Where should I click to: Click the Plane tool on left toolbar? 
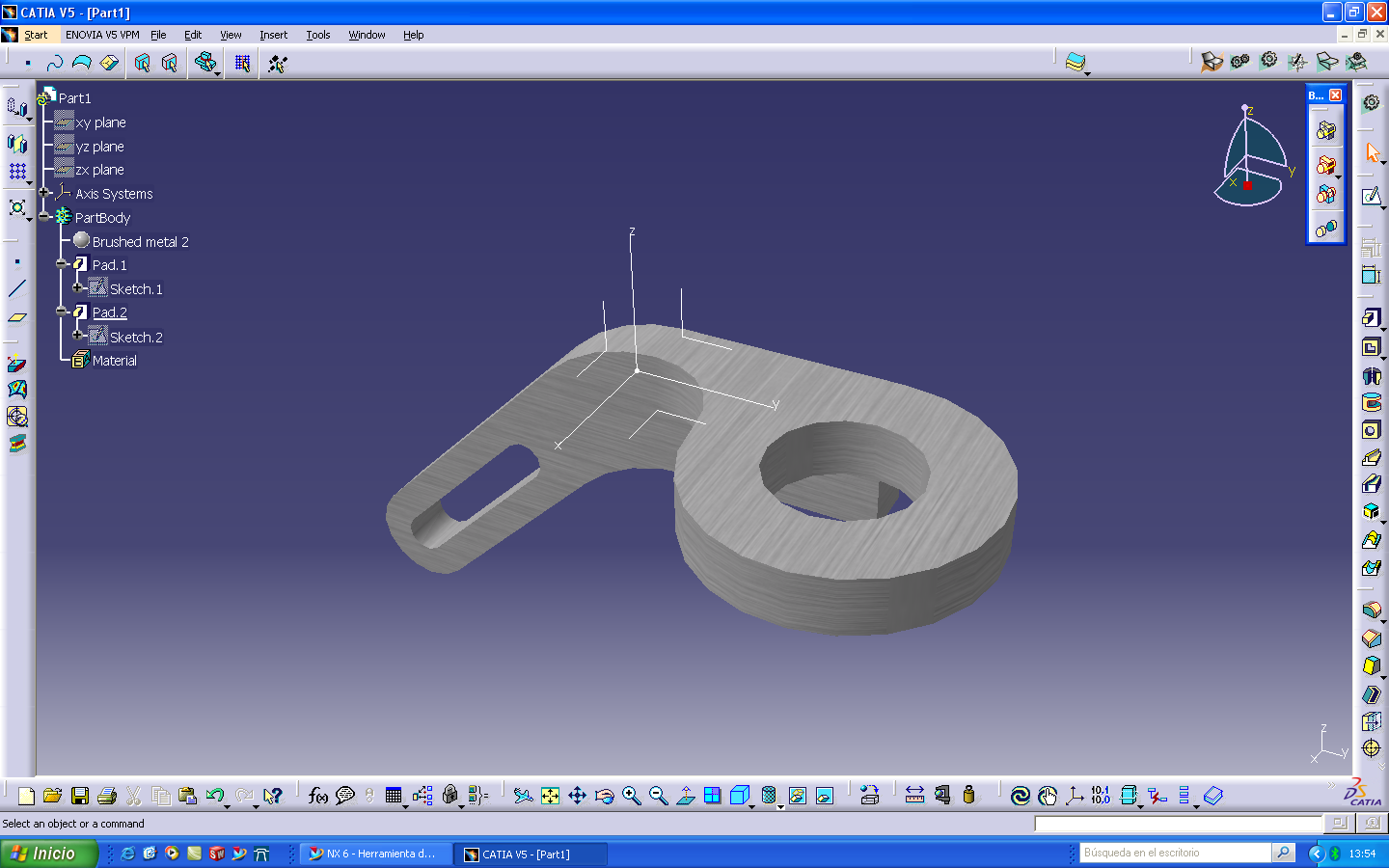pyautogui.click(x=17, y=316)
